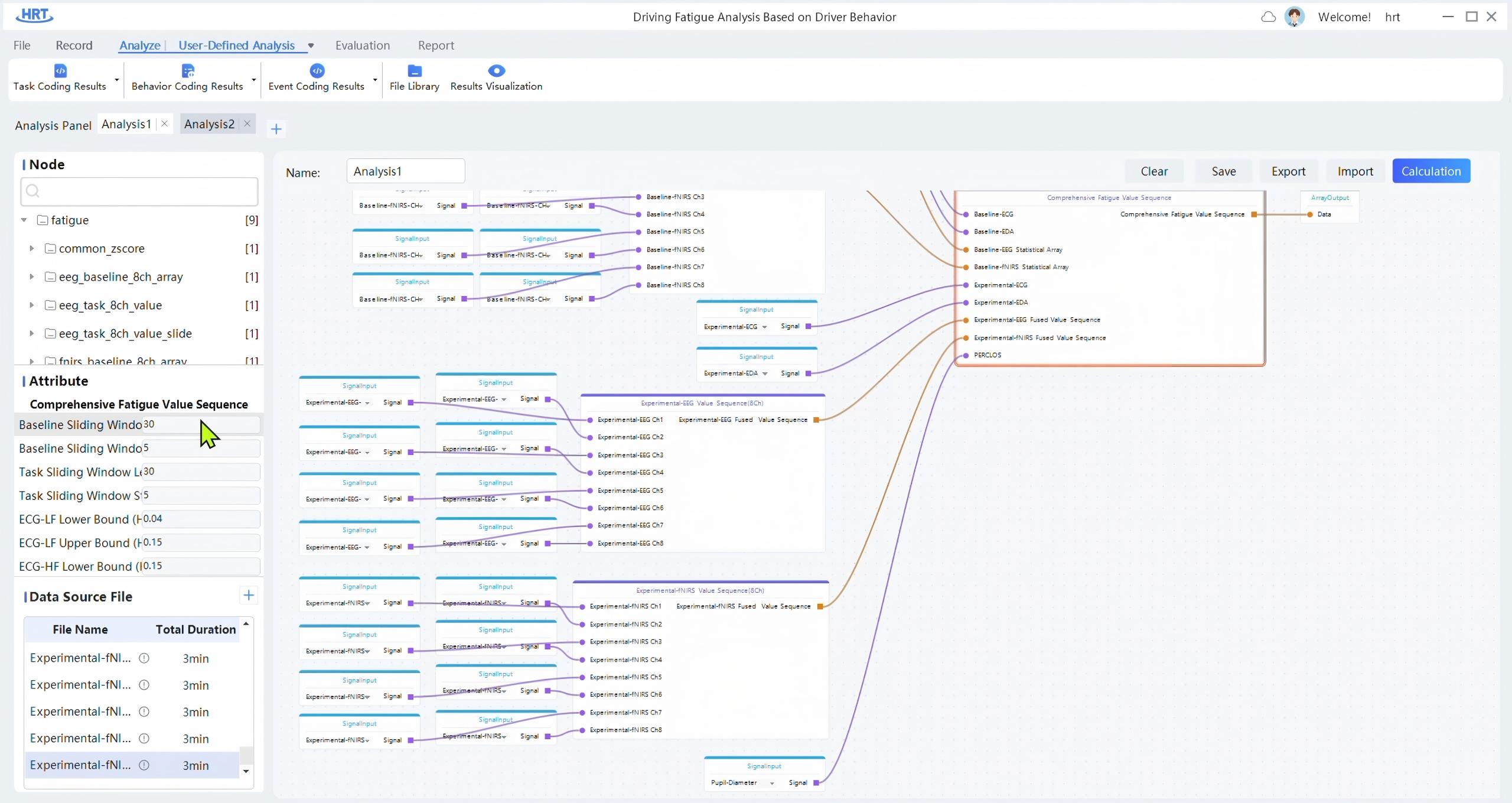Expand the eeg_baseline_8ch_array tree node
1512x803 pixels.
(x=32, y=277)
